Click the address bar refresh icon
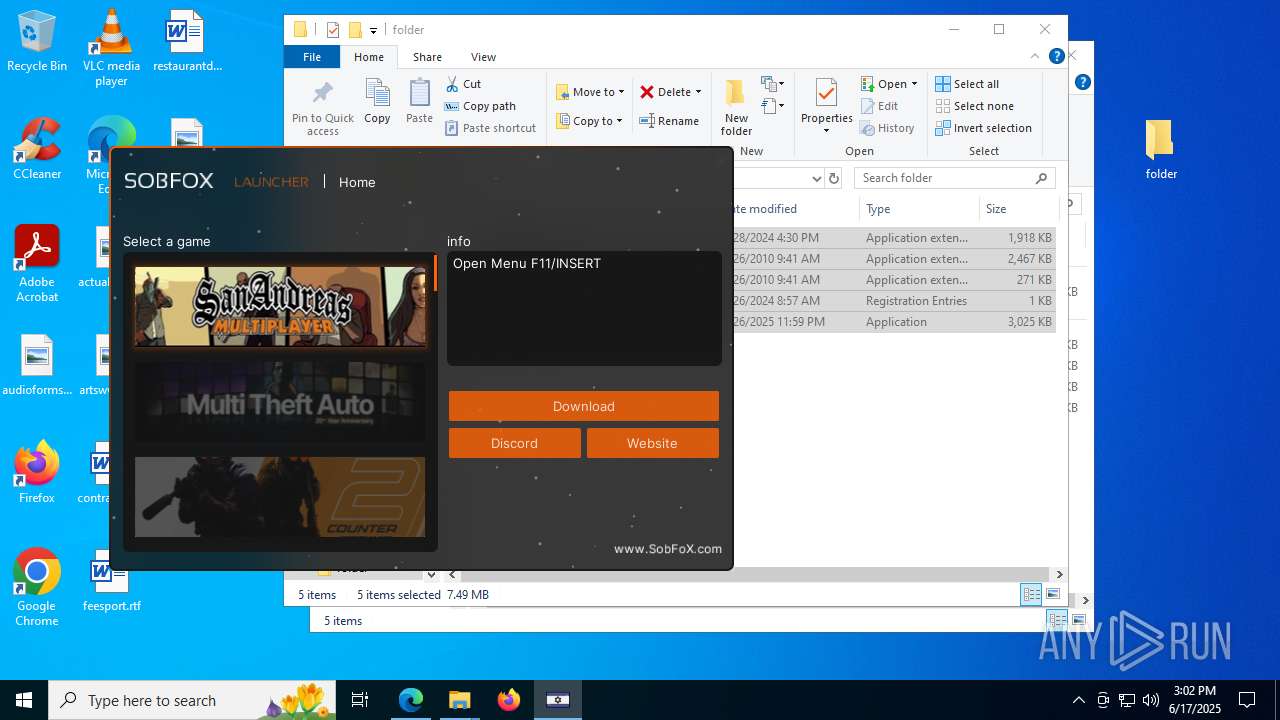The height and width of the screenshot is (720, 1280). click(x=834, y=178)
